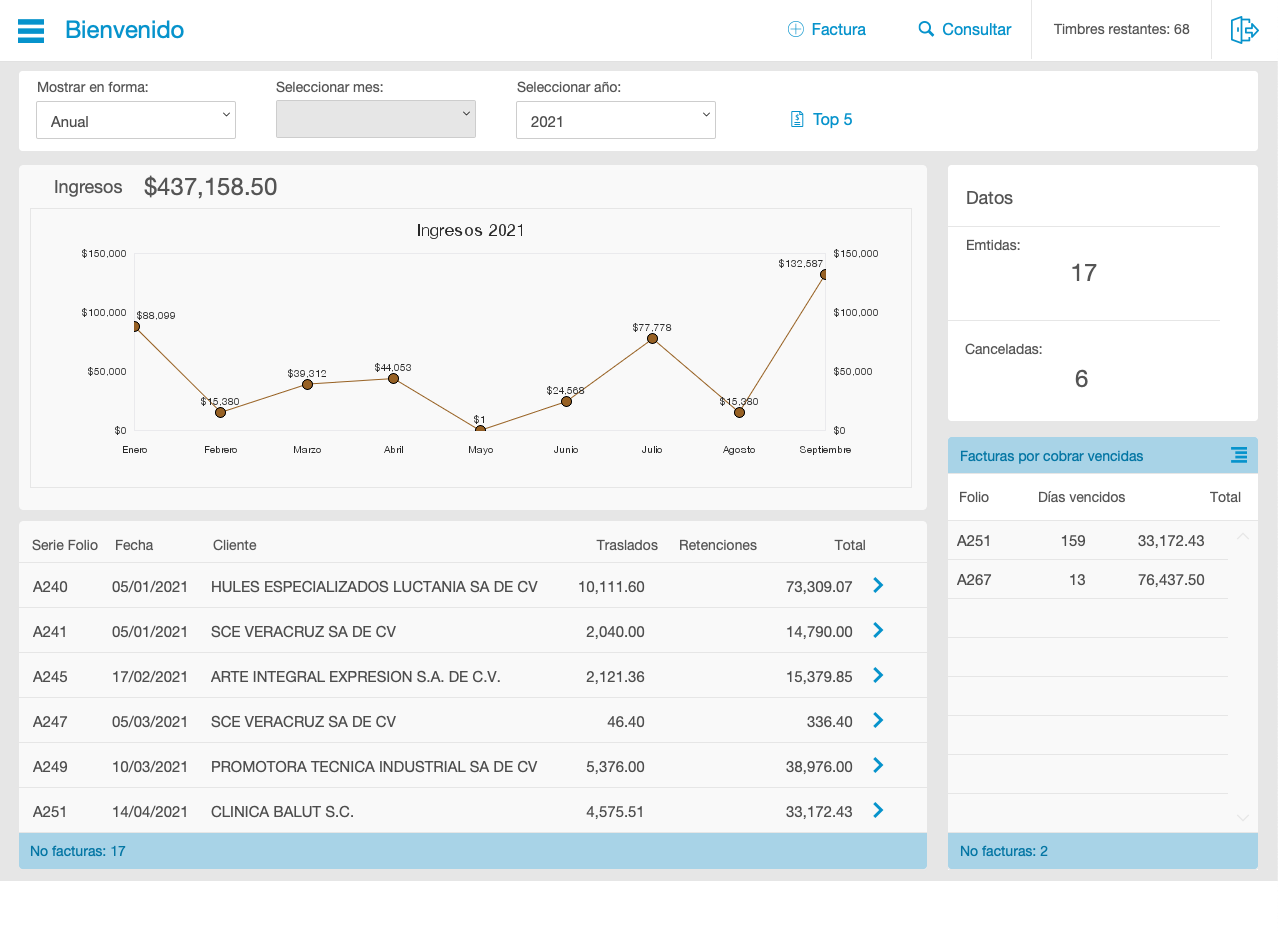The height and width of the screenshot is (931, 1278).
Task: Click the Septiembre data point on chart
Action: tap(825, 274)
